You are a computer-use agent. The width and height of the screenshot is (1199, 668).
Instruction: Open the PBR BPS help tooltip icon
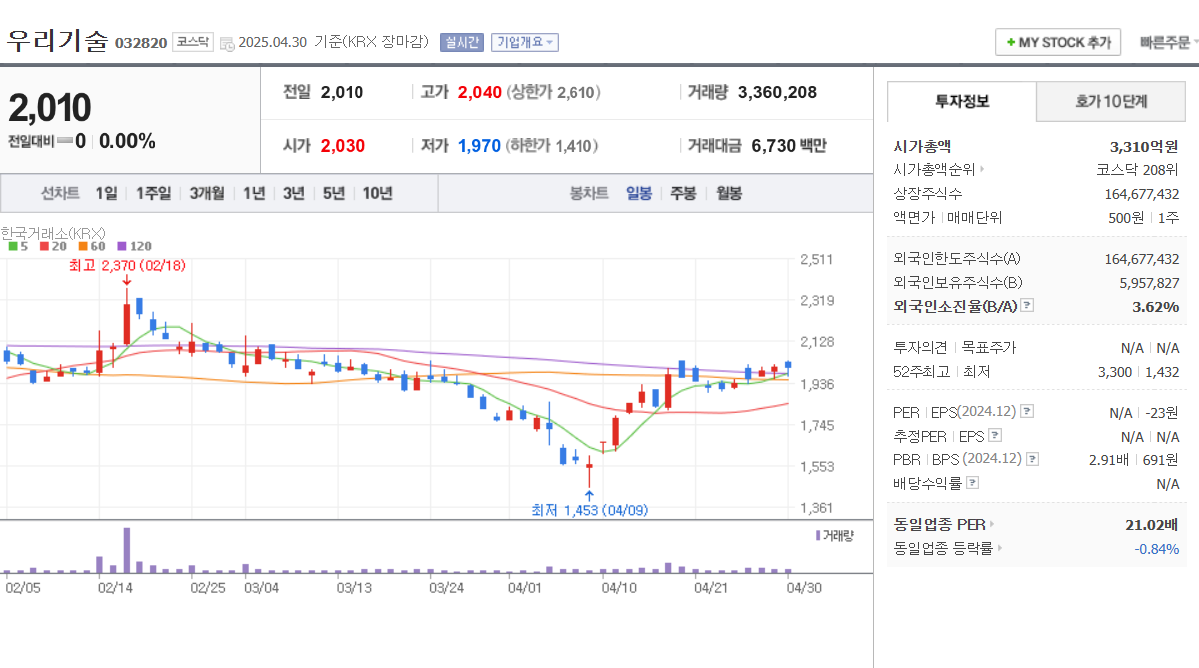coord(1034,459)
